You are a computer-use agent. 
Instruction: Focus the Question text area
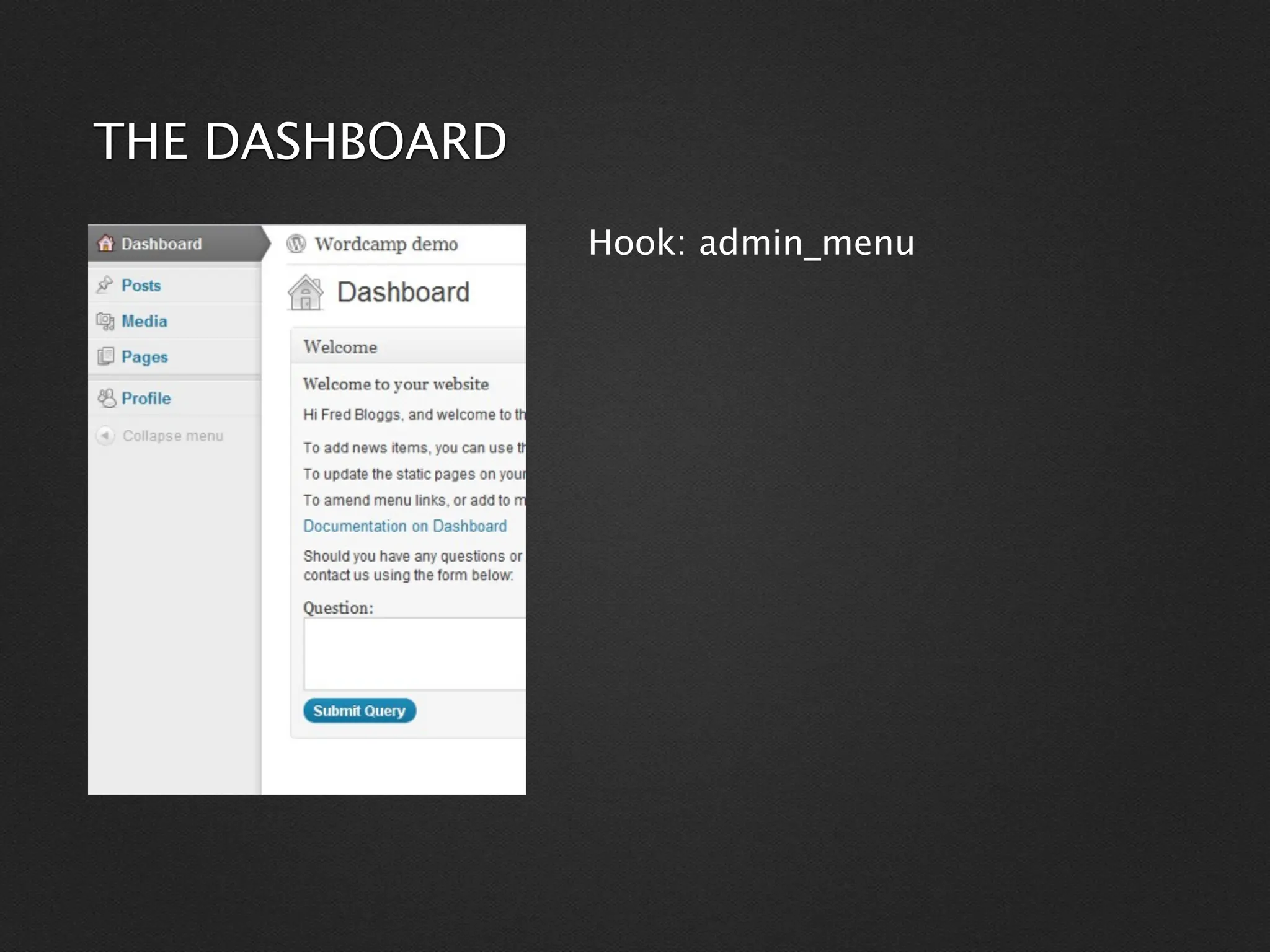(414, 654)
